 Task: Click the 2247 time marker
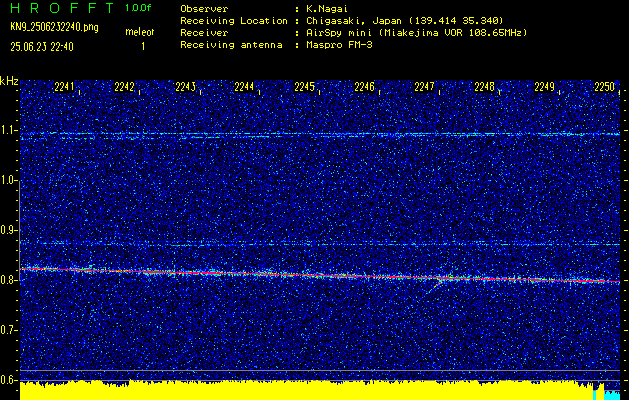[x=424, y=87]
